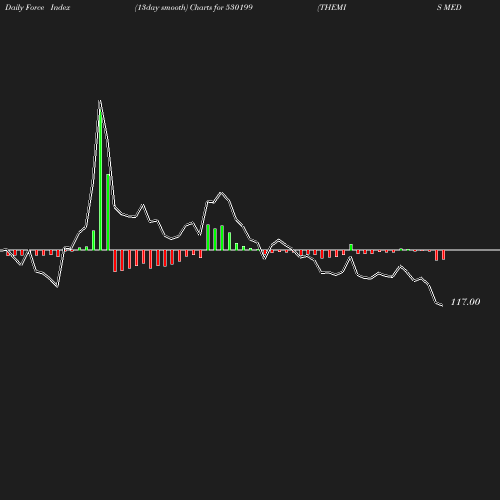500x500 pixels.
Task: Click the '(THEMI' header text
Action: point(332,8)
